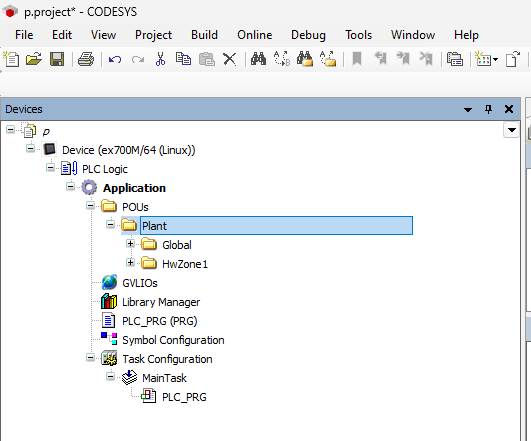Click the Undo arrow icon
531x441 pixels.
click(115, 60)
